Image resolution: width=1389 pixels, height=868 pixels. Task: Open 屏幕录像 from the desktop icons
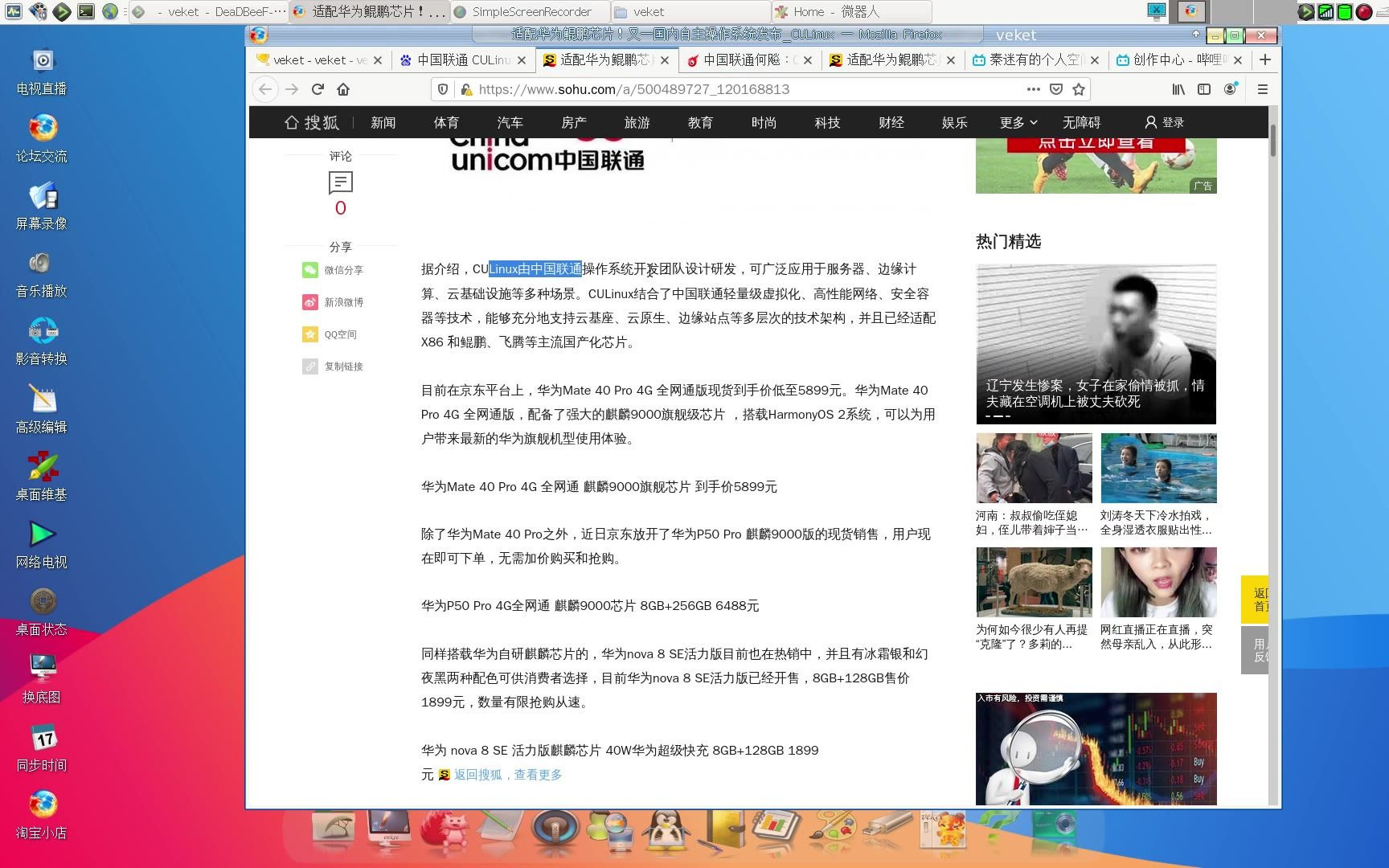41,199
